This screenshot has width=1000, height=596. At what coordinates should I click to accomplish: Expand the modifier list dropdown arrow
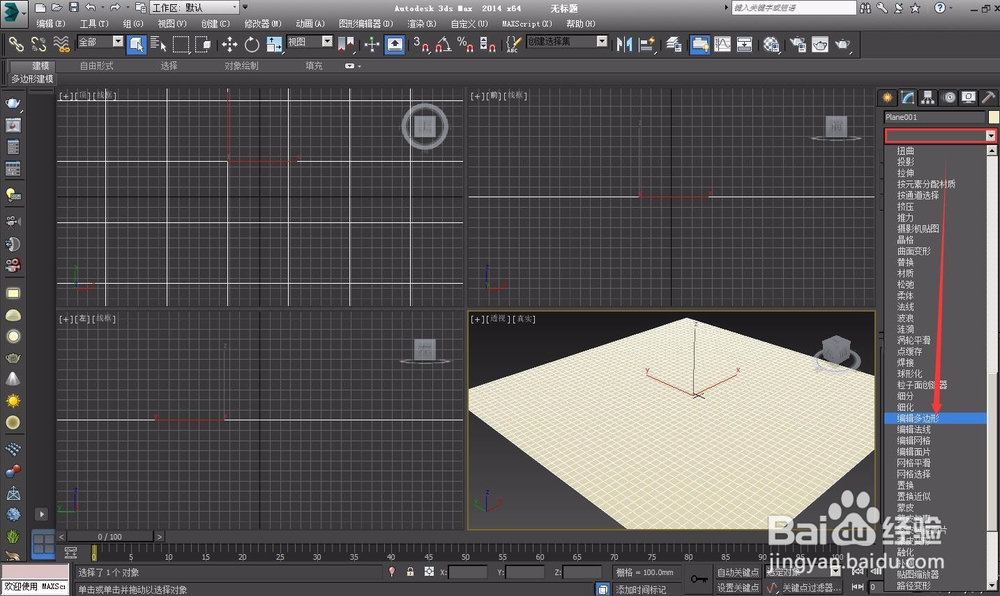pos(990,135)
